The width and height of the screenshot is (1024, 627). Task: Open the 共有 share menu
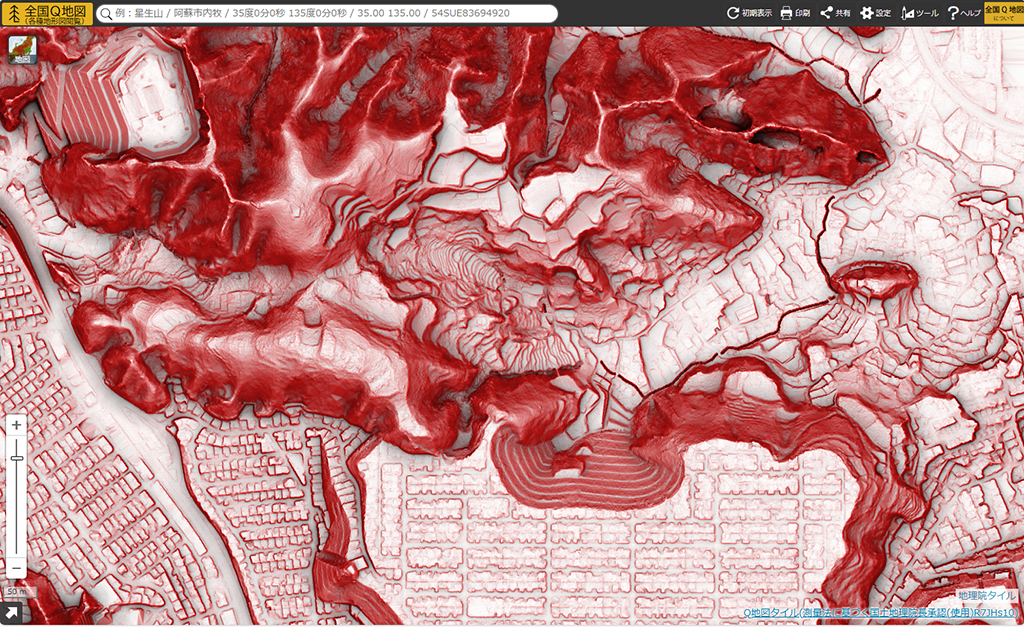pyautogui.click(x=836, y=13)
